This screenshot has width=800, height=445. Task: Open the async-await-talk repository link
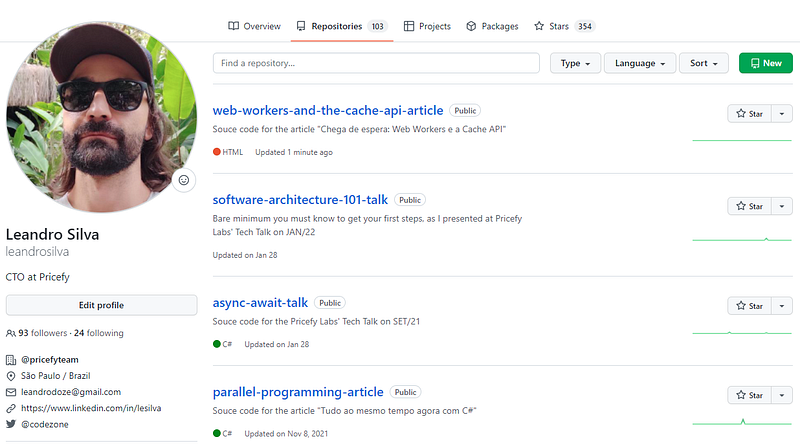pos(260,302)
